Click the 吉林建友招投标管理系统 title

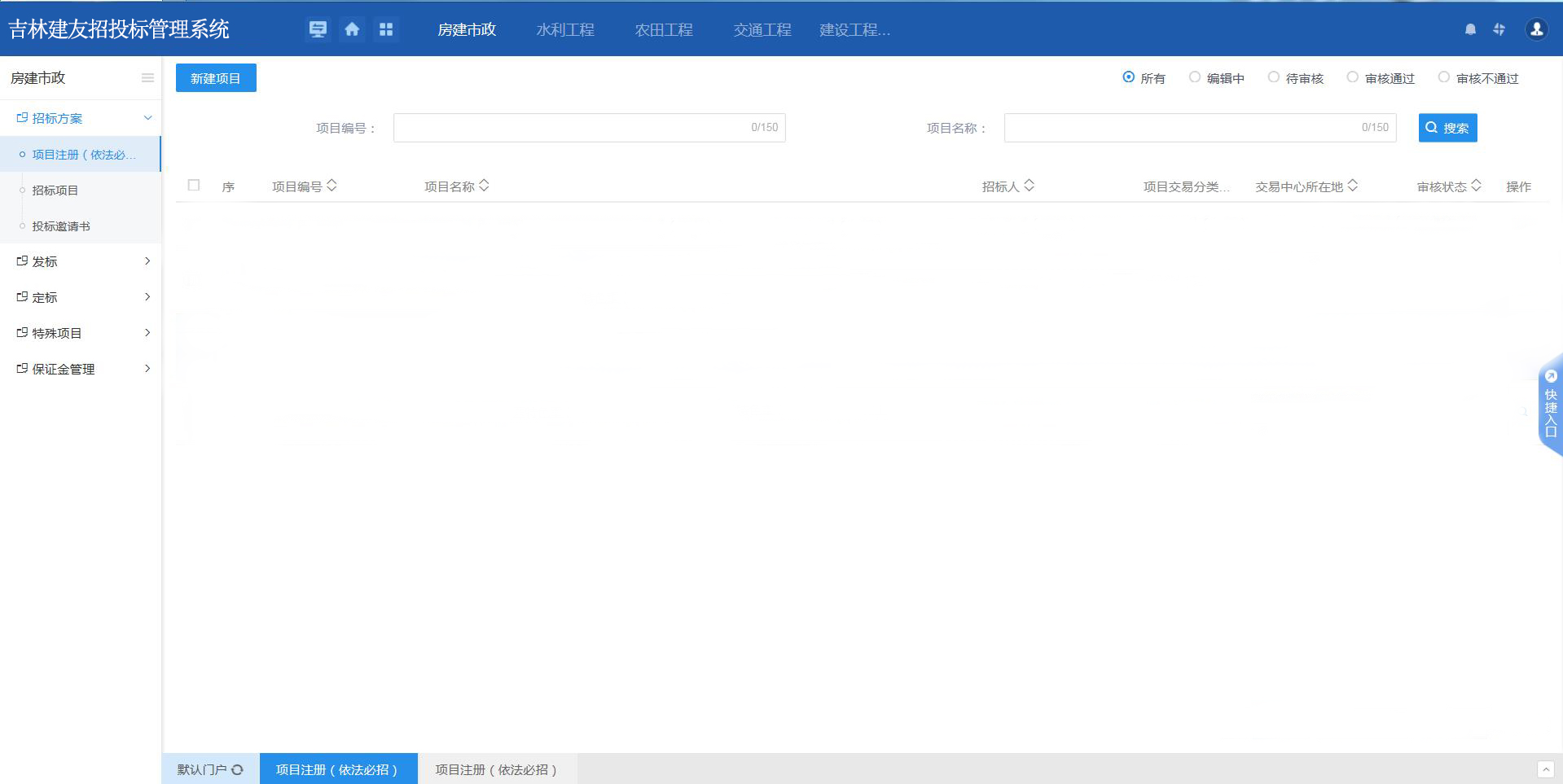[x=119, y=29]
